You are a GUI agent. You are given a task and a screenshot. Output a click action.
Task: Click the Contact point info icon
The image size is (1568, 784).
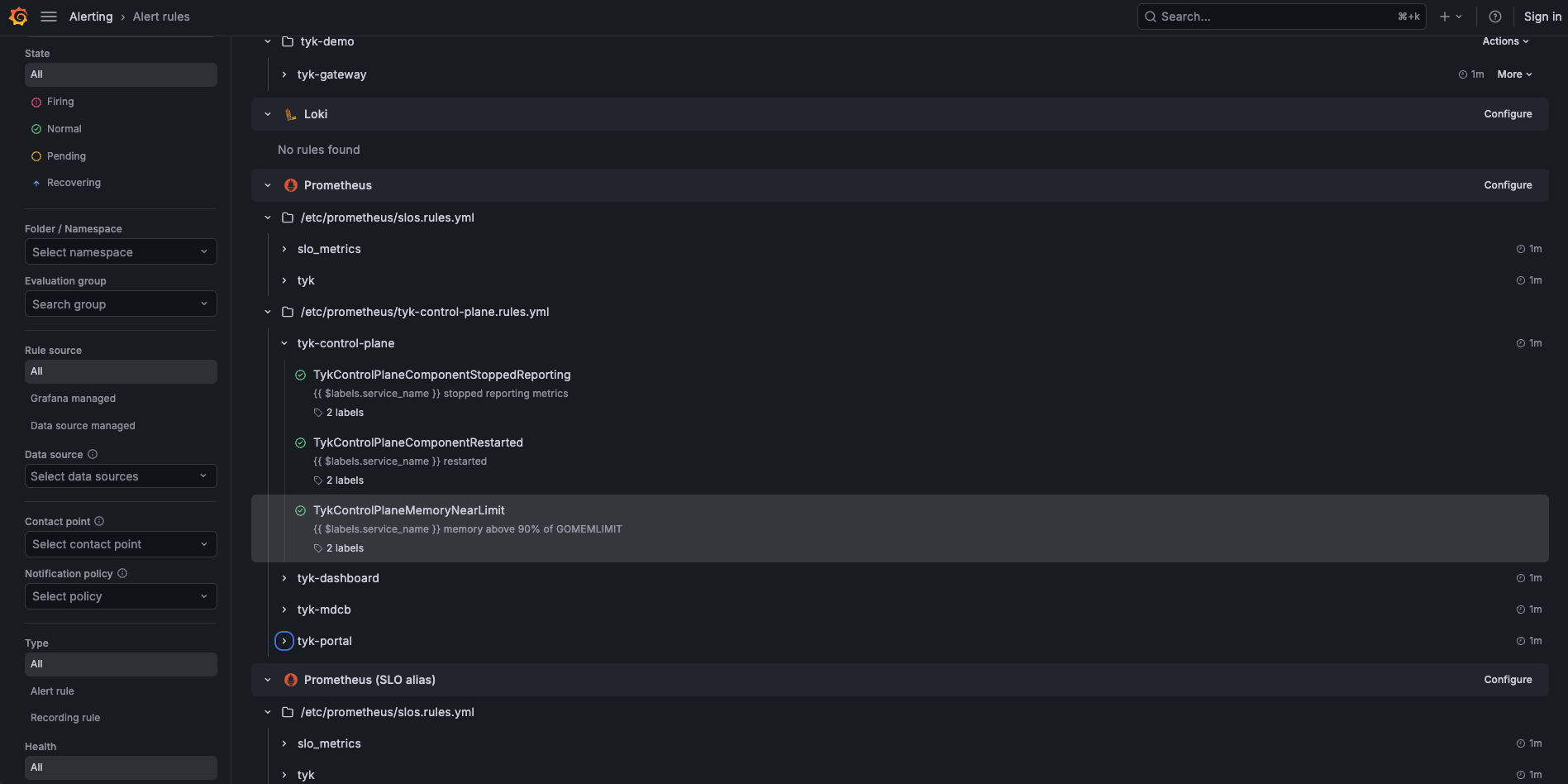point(99,521)
